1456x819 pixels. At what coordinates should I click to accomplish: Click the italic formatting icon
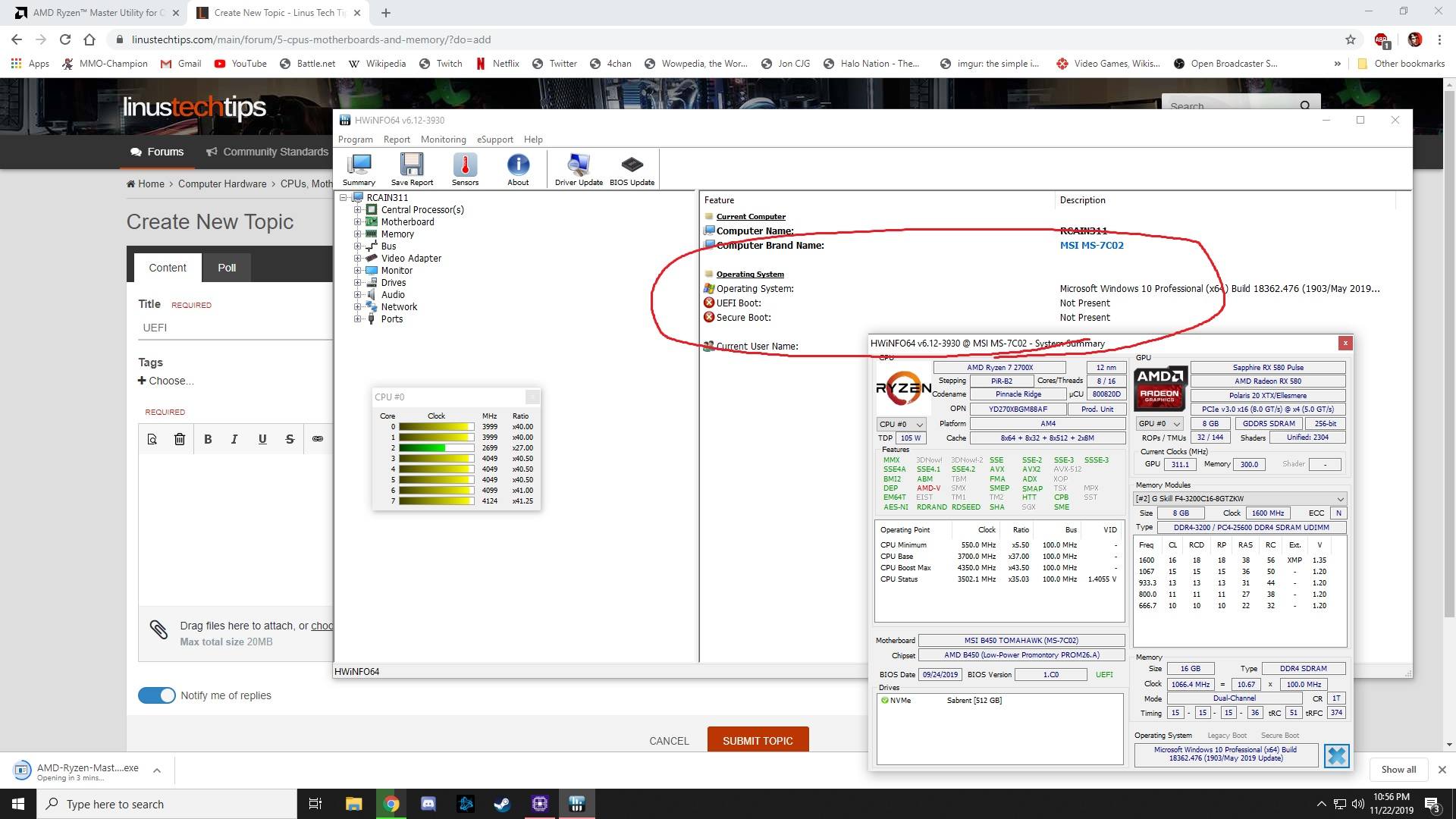[234, 439]
